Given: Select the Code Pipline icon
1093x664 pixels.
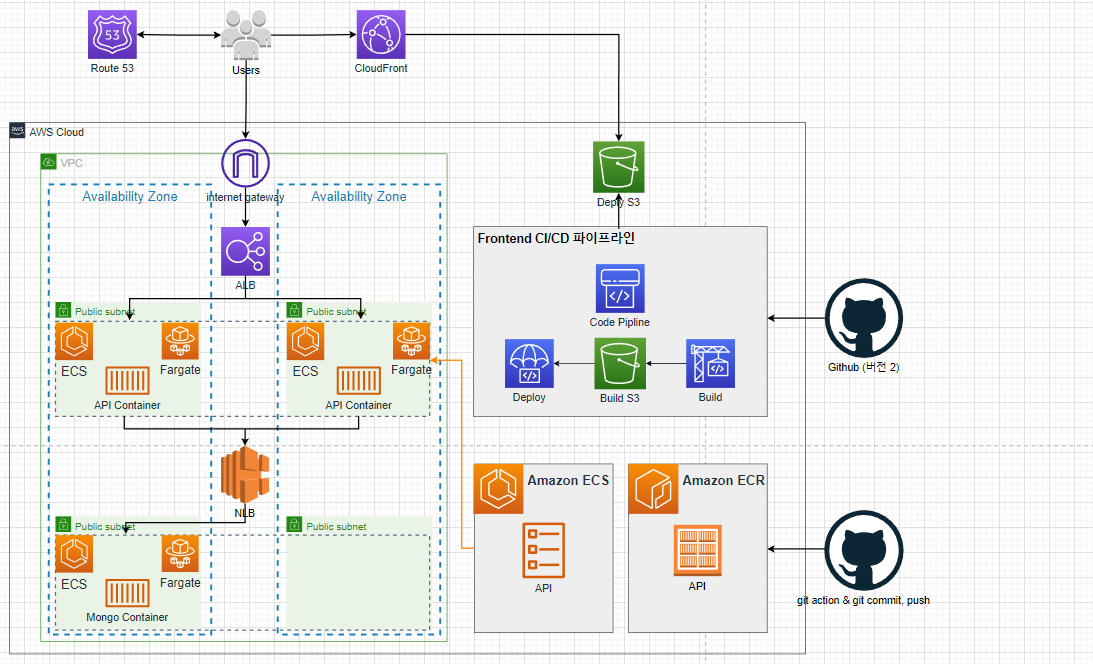Looking at the screenshot, I should pos(620,288).
